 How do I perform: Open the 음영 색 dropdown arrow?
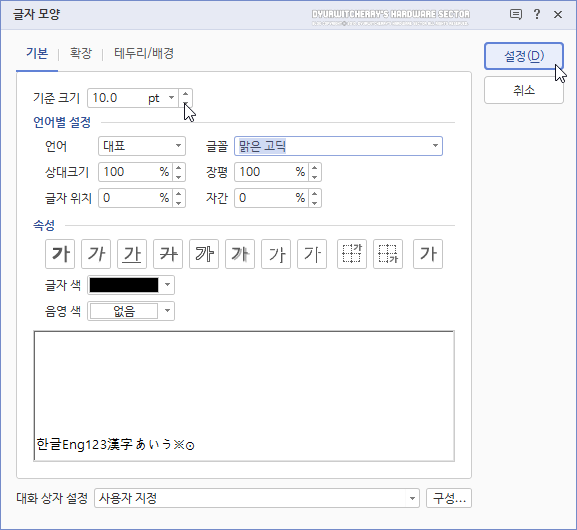click(x=167, y=311)
